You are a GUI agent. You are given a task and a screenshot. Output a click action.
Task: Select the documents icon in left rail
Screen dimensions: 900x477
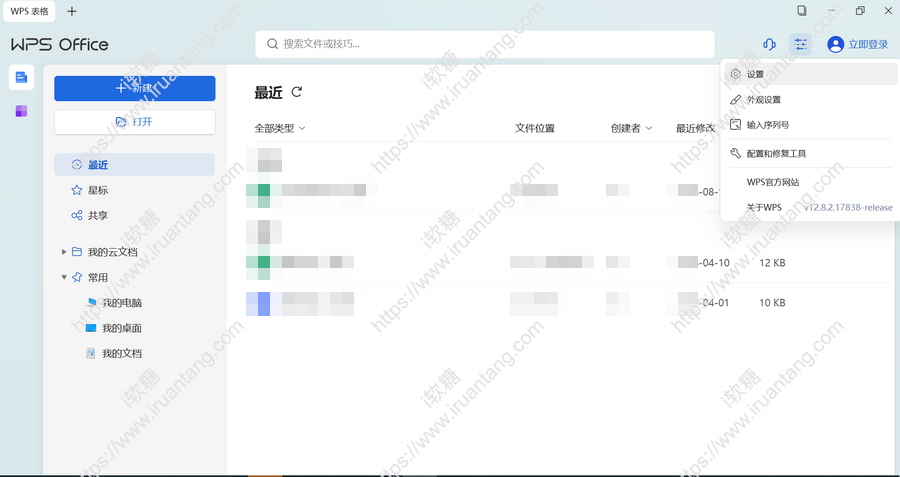(x=21, y=77)
